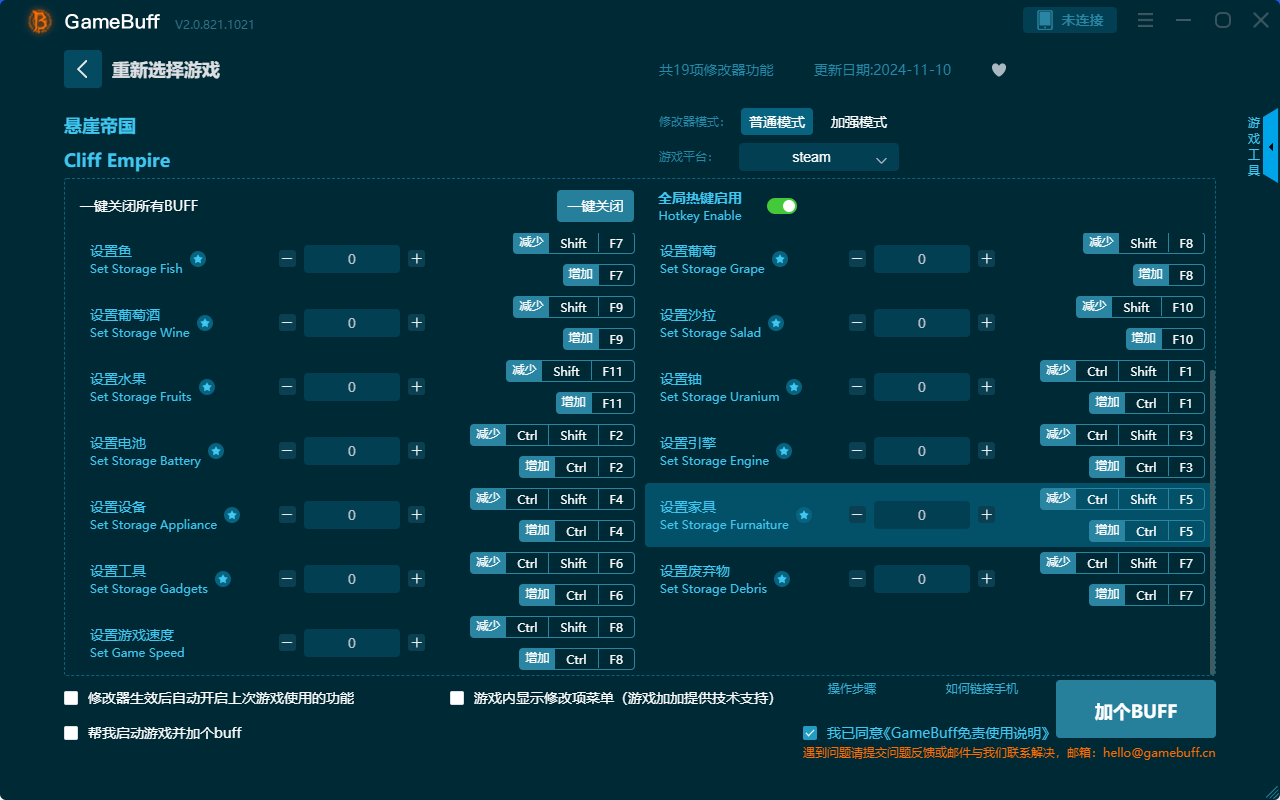Open the steam game platform dropdown
1280x800 pixels.
pos(818,157)
